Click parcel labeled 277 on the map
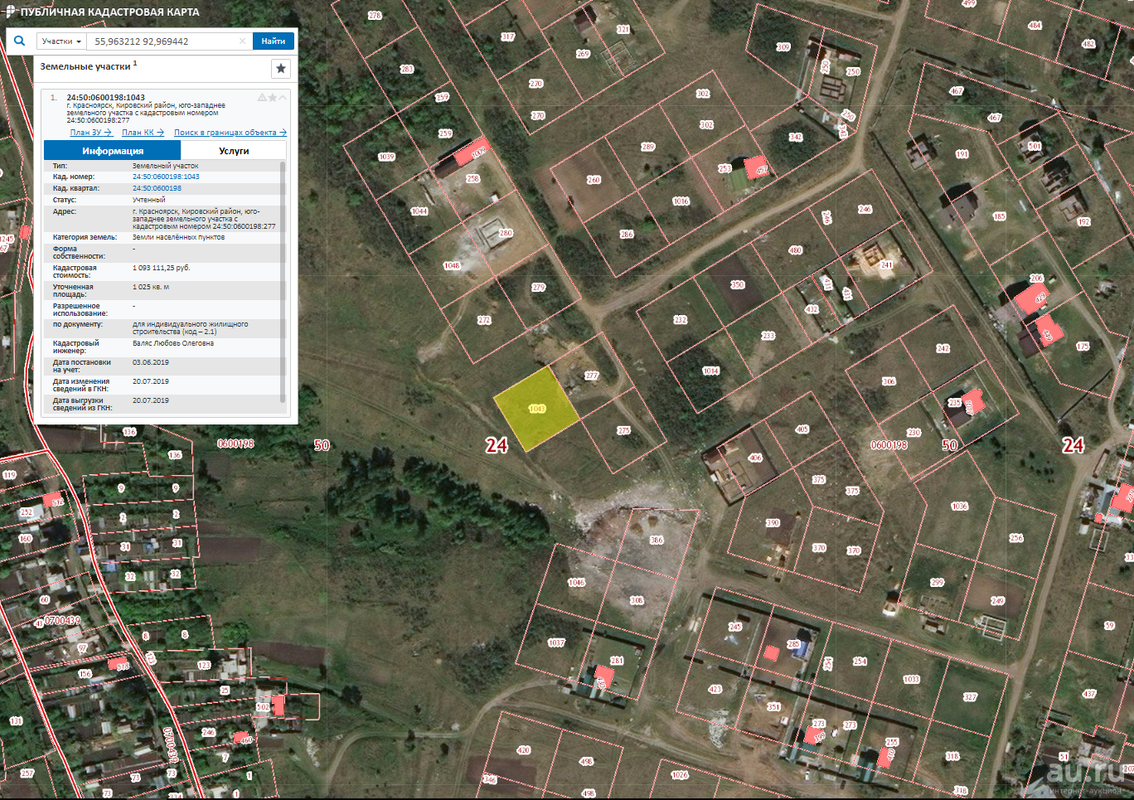Screen dimensions: 1134x800 click(x=592, y=375)
